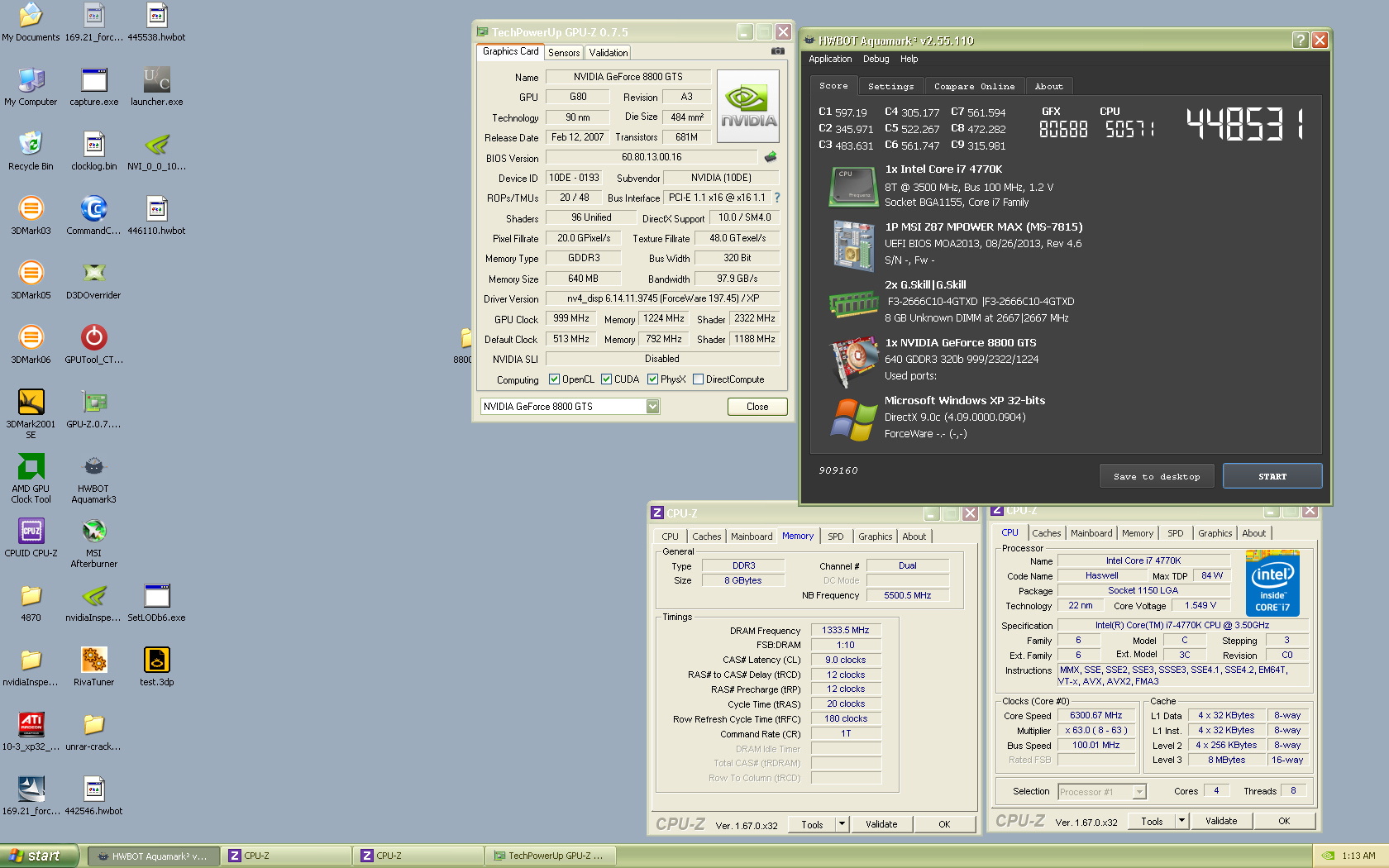Image resolution: width=1389 pixels, height=868 pixels.
Task: Toggle DirectCompute checkbox in GPU-Z
Action: [698, 379]
